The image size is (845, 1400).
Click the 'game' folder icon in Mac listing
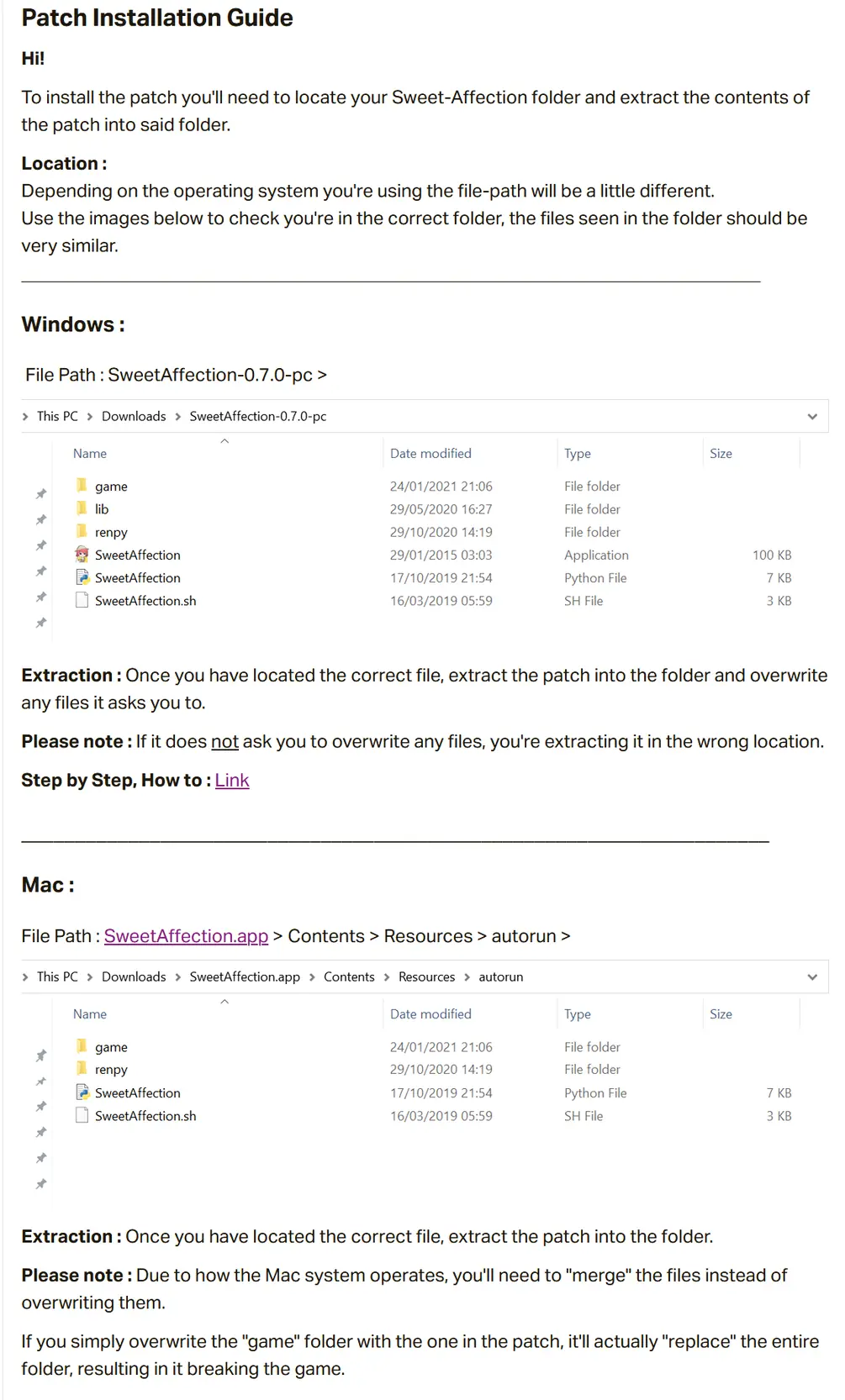82,1046
